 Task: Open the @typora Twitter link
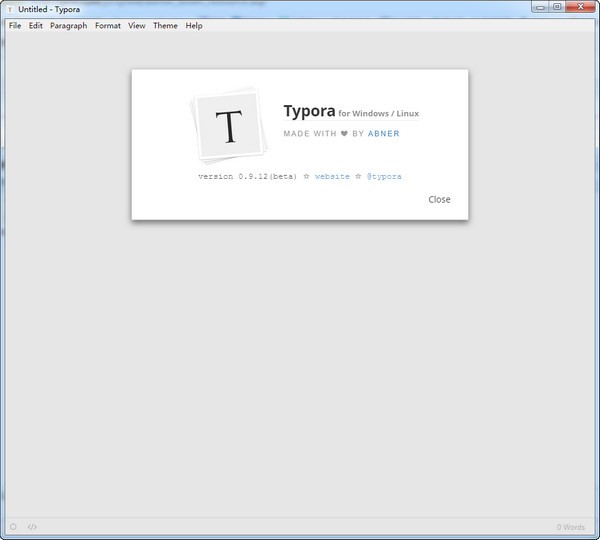384,176
